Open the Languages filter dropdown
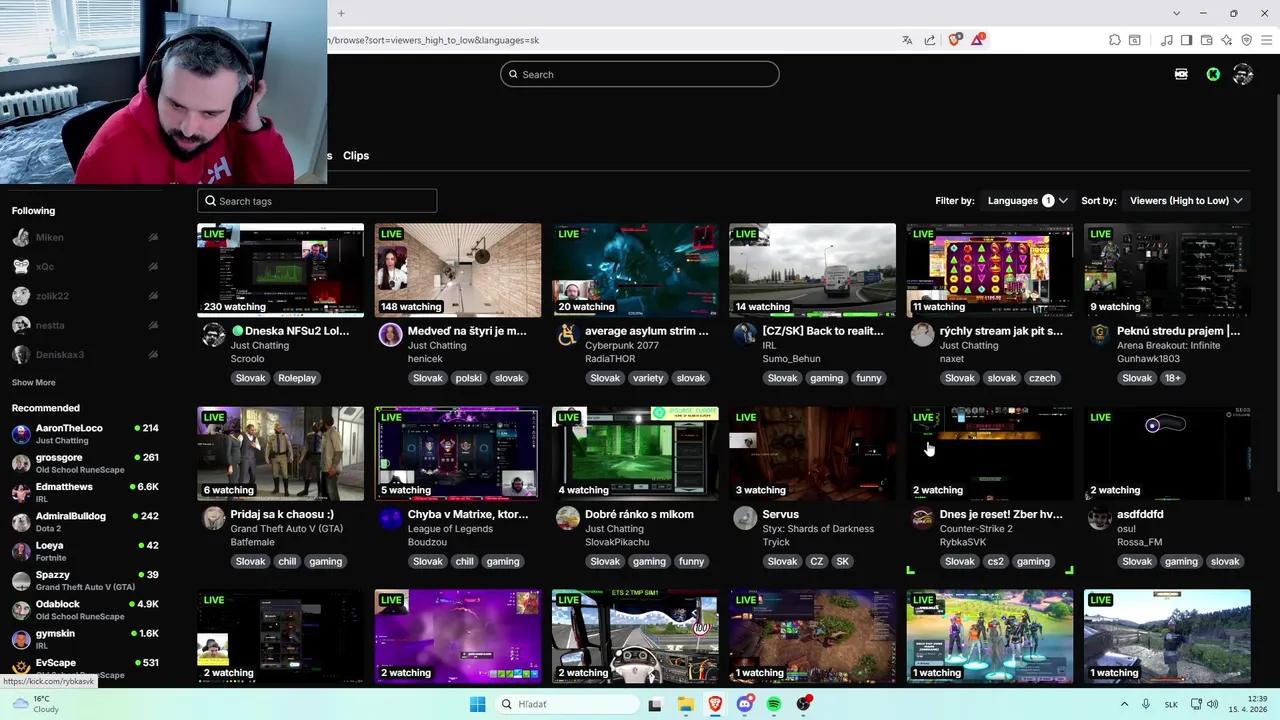The image size is (1280, 720). pos(1027,201)
